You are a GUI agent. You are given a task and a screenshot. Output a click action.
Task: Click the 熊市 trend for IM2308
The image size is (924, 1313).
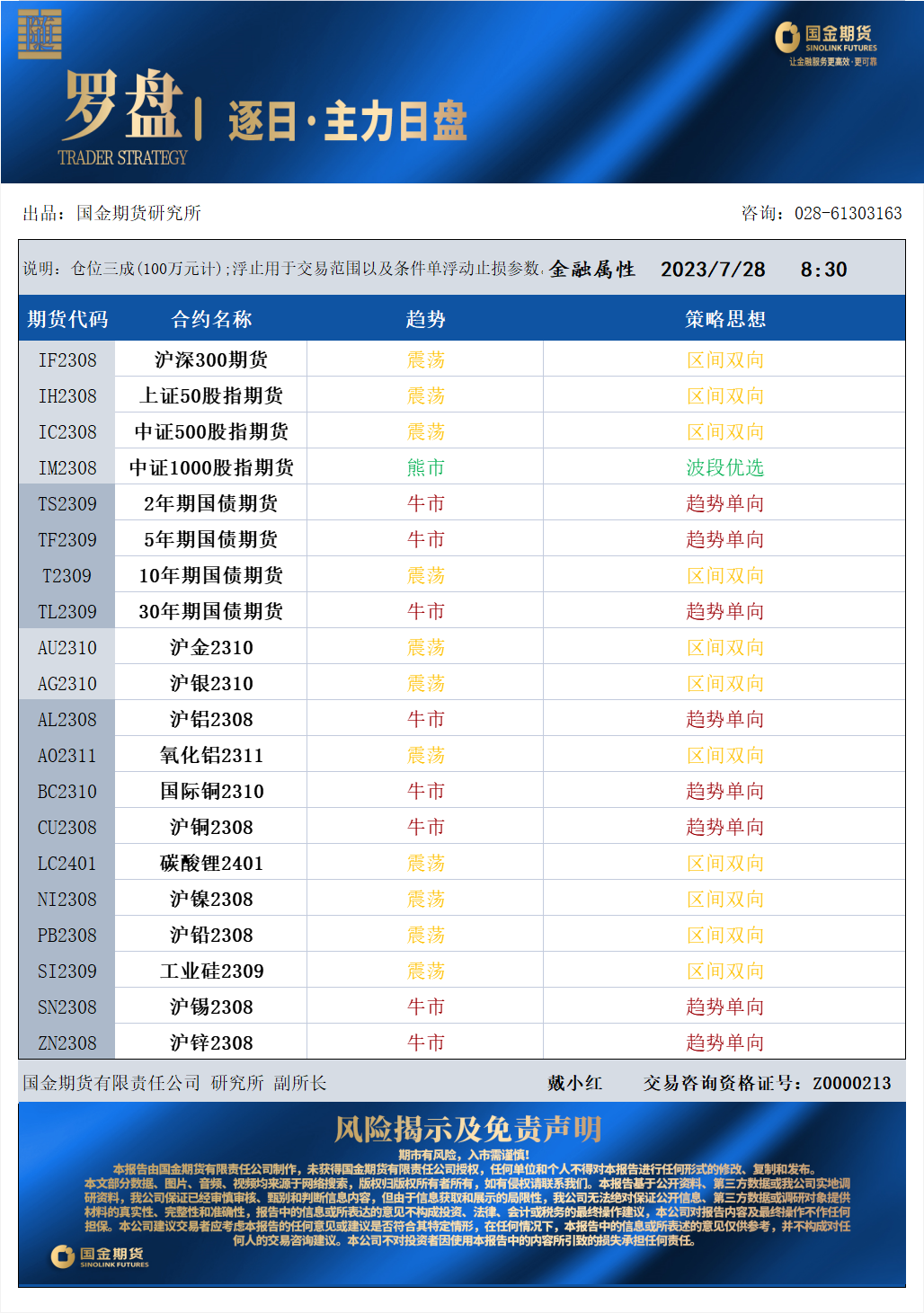[x=425, y=467]
